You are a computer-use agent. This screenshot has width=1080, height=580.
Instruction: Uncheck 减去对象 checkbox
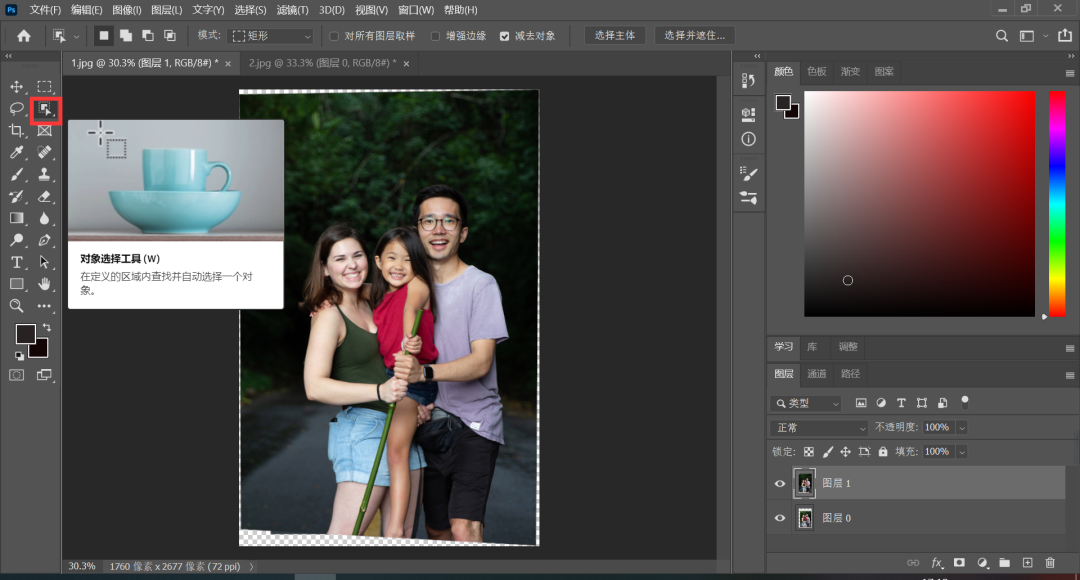point(504,36)
